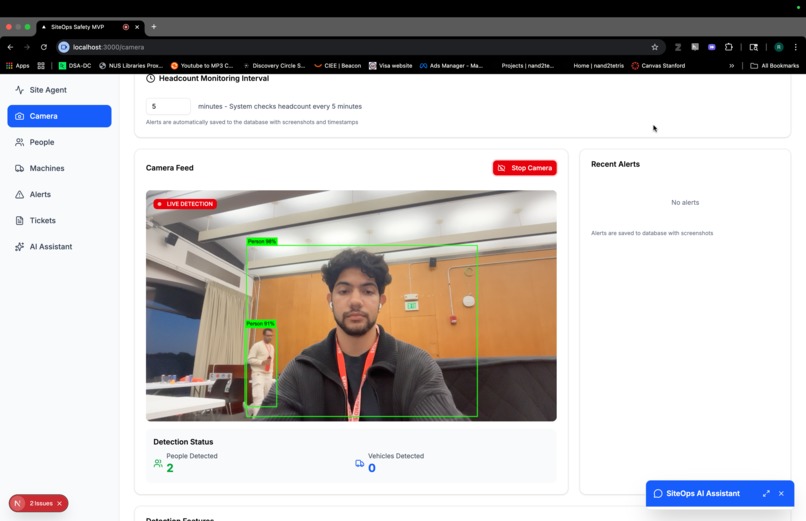Image resolution: width=806 pixels, height=521 pixels.
Task: Click the Z extension icon in toolbar
Action: pyautogui.click(x=678, y=47)
